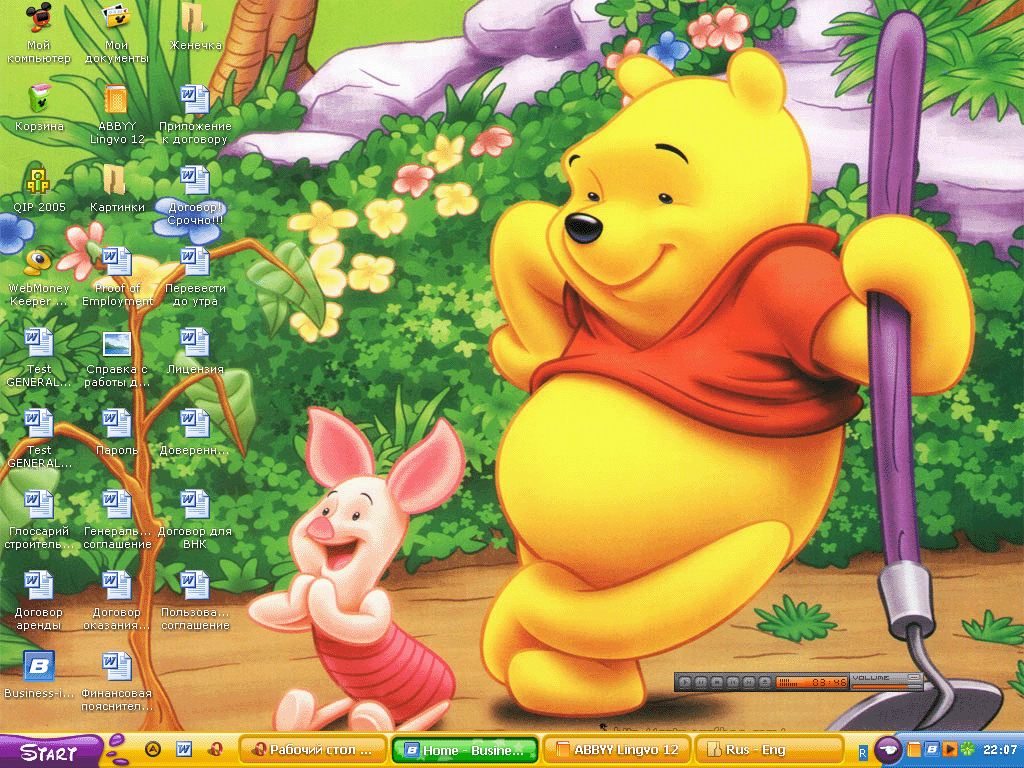Click the Winamp quick launch icon
The width and height of the screenshot is (1024, 768).
[153, 749]
